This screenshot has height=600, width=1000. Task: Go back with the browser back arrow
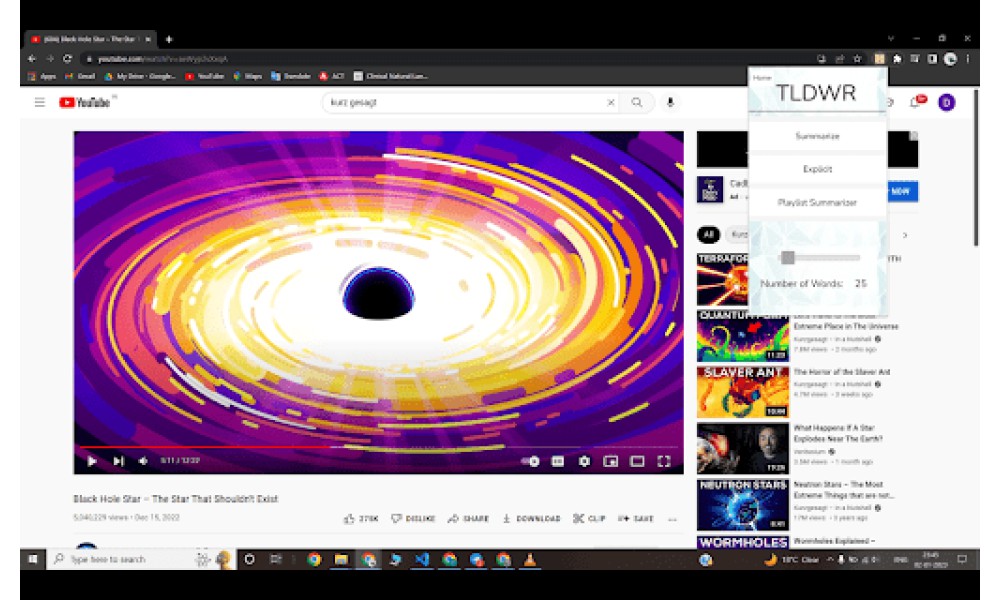point(32,59)
